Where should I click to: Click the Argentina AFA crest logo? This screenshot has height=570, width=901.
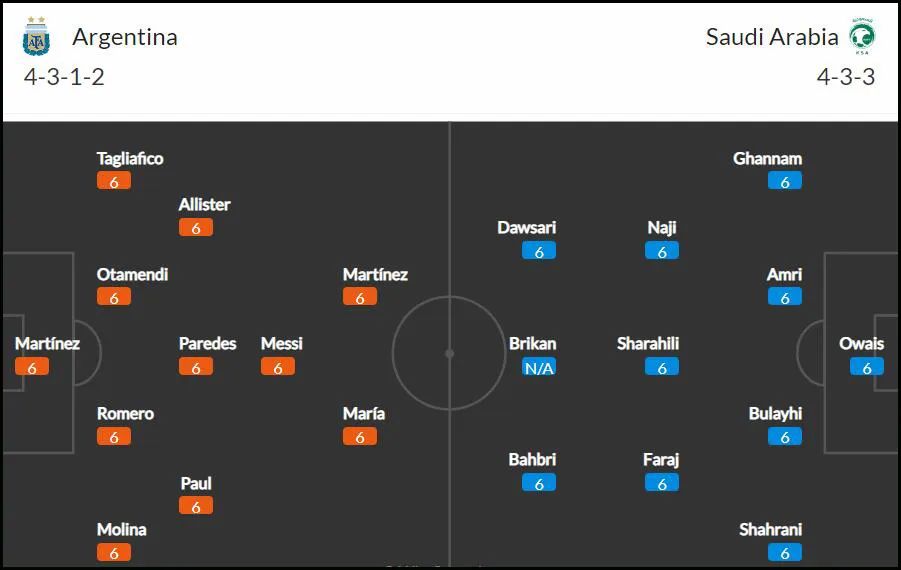click(36, 36)
